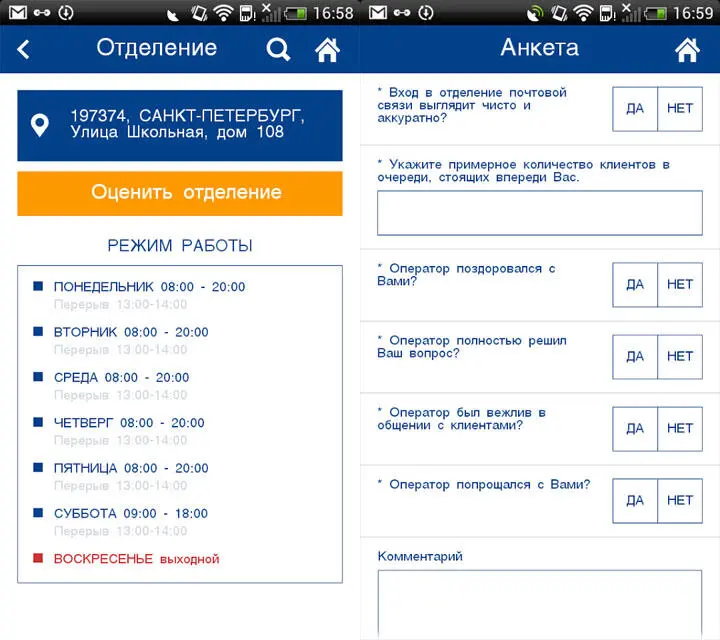
Task: Select ВТОРНИК 08:00 - 20:00 row
Action: pos(121,332)
